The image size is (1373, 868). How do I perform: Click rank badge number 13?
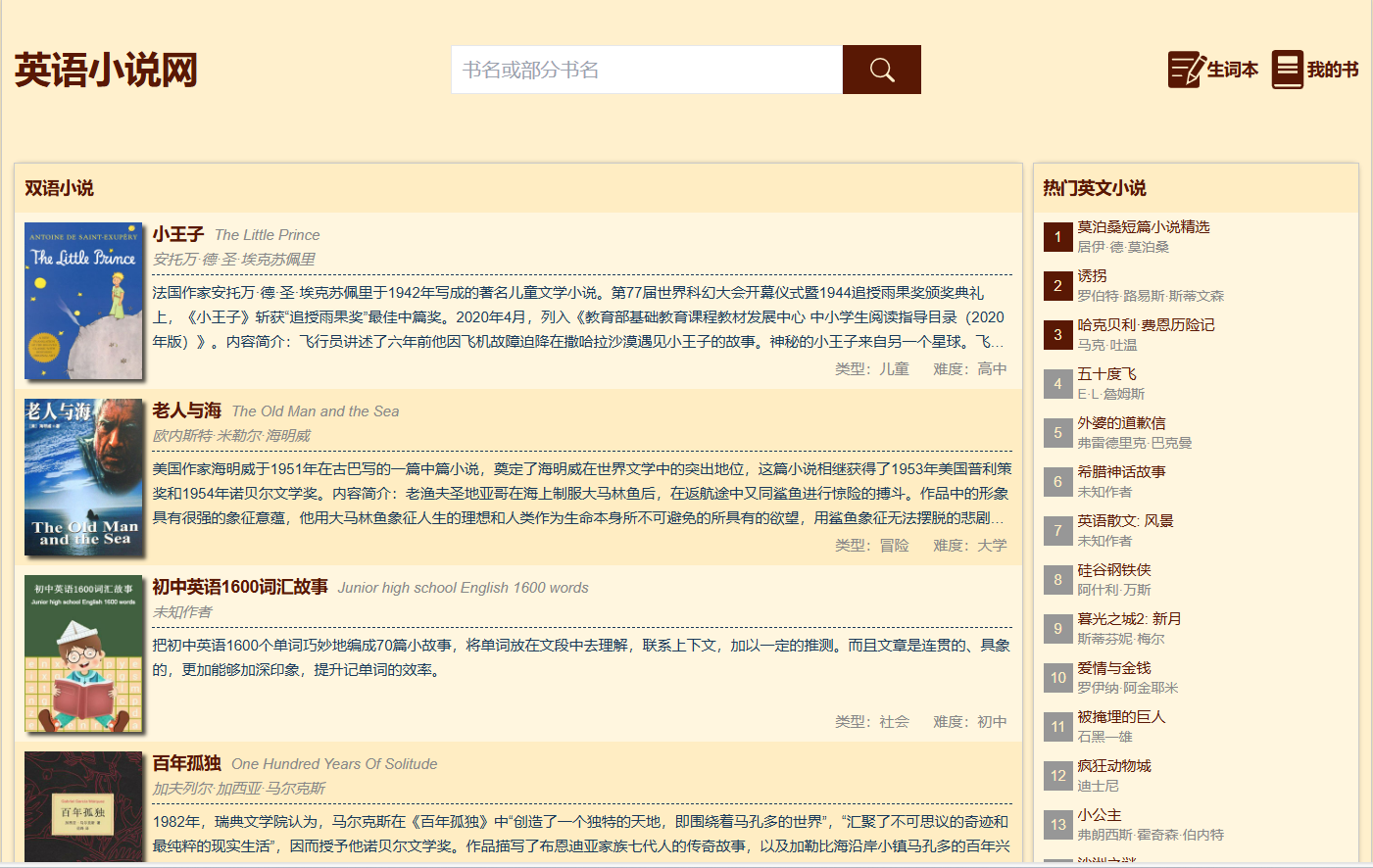(x=1057, y=825)
